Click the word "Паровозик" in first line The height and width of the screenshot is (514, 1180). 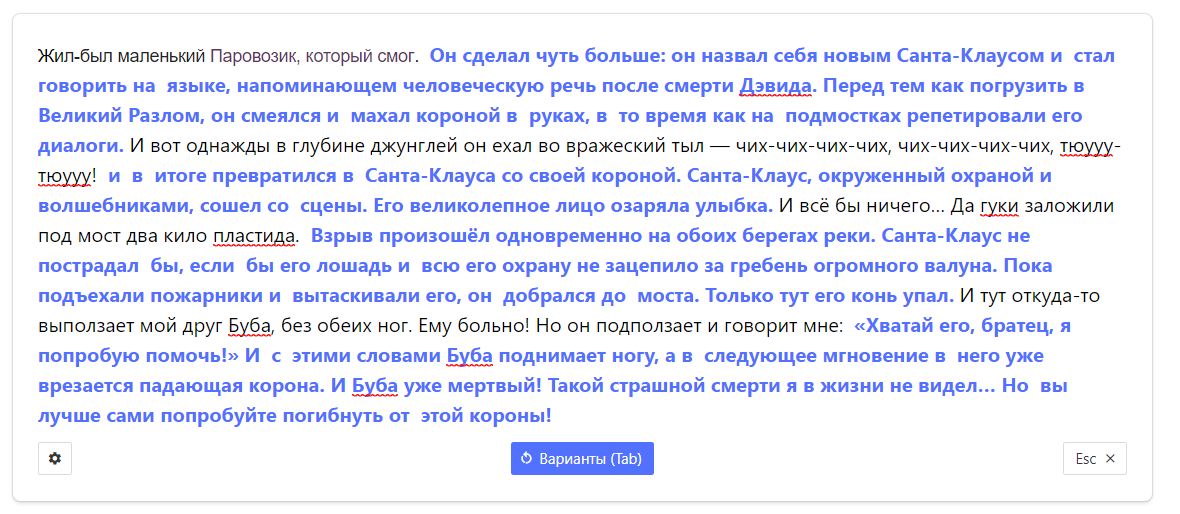tap(255, 56)
